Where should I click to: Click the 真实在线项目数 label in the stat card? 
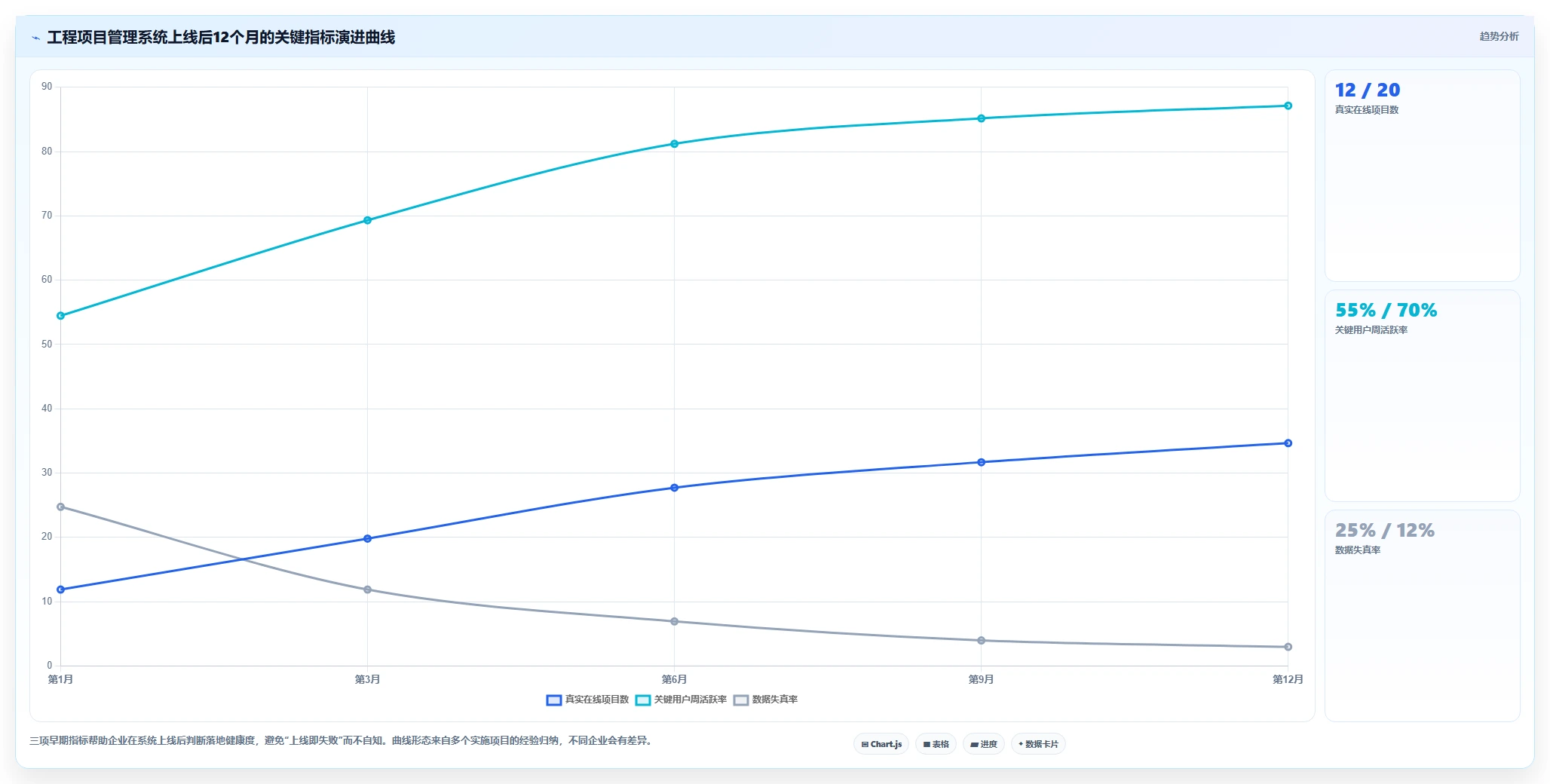1367,110
